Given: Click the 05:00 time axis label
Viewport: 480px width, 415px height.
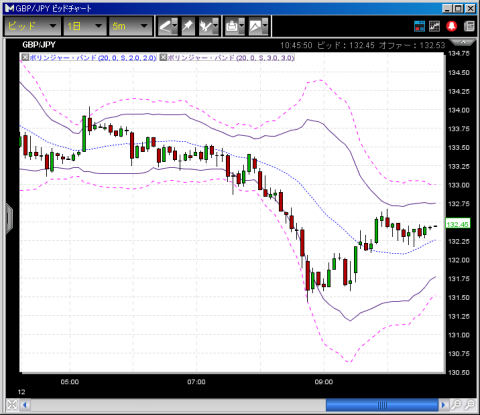Looking at the screenshot, I should click(70, 382).
